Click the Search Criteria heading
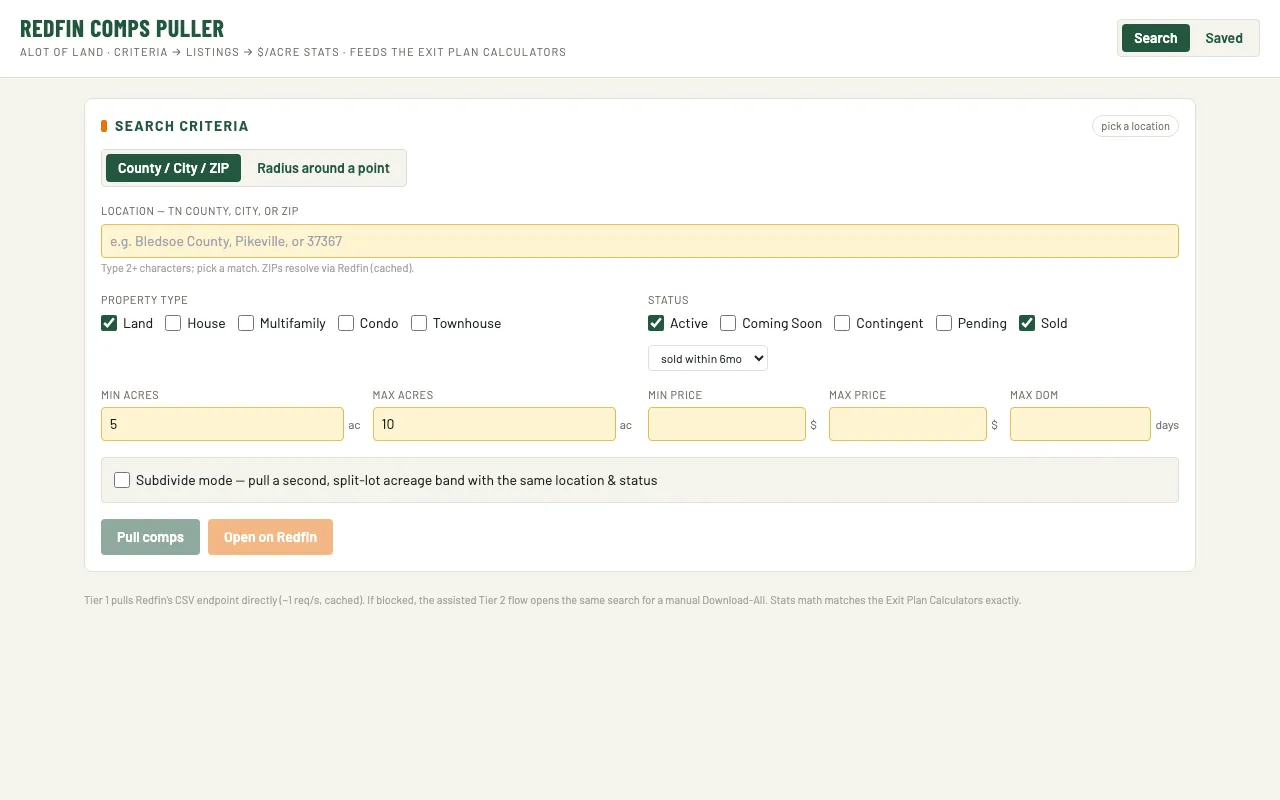Viewport: 1280px width, 800px height. [181, 126]
